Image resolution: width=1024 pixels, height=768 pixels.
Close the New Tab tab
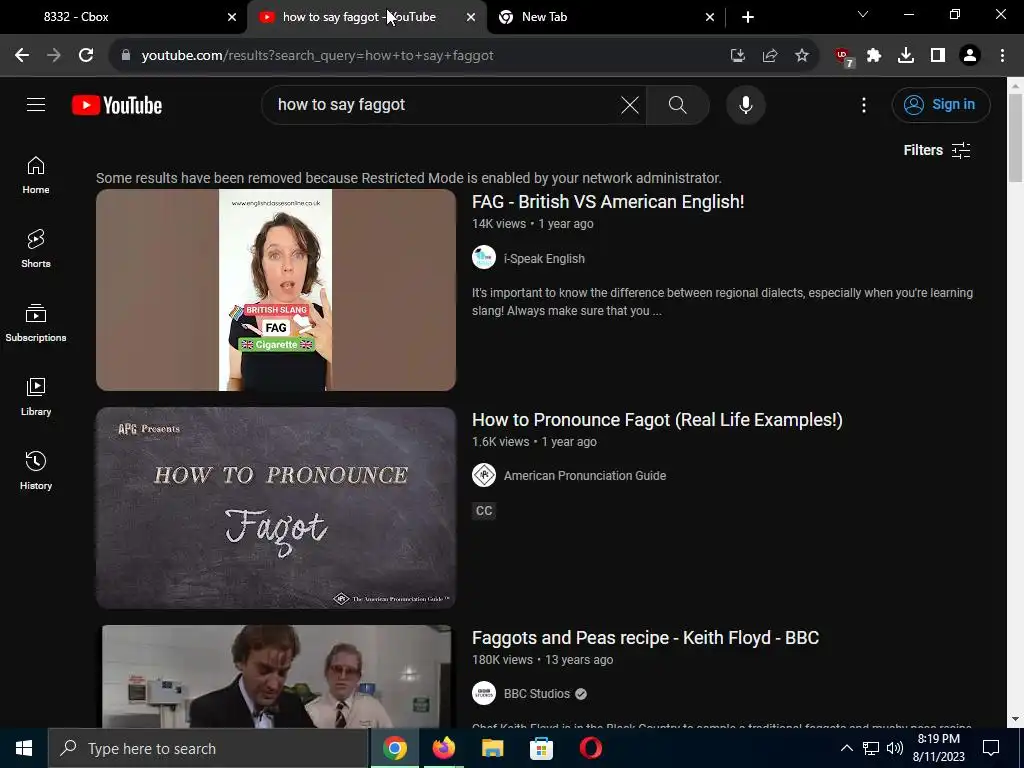(x=710, y=17)
